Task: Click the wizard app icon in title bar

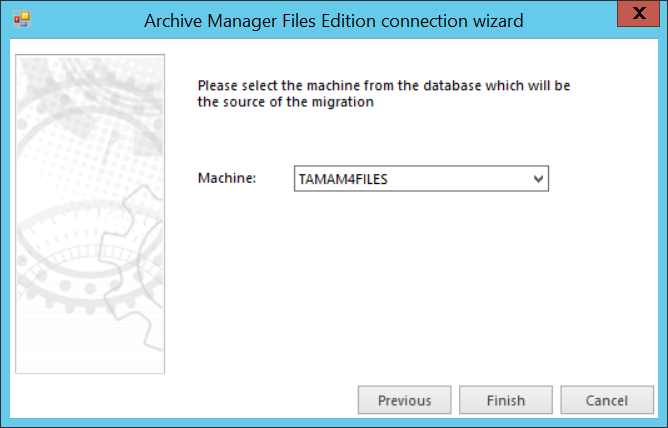Action: pos(21,20)
